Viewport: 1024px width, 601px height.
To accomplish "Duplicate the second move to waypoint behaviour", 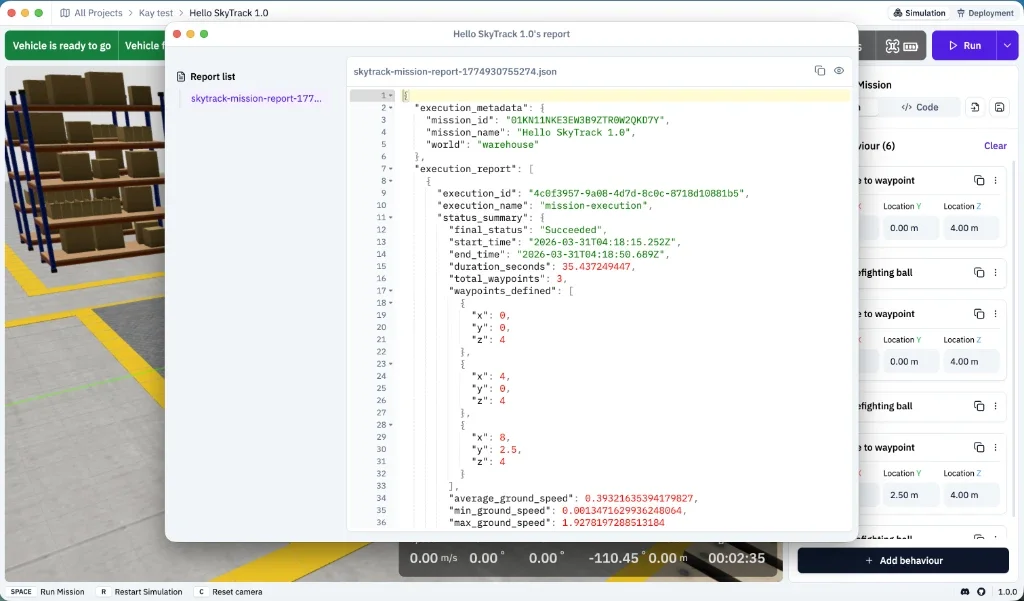I will (x=979, y=314).
